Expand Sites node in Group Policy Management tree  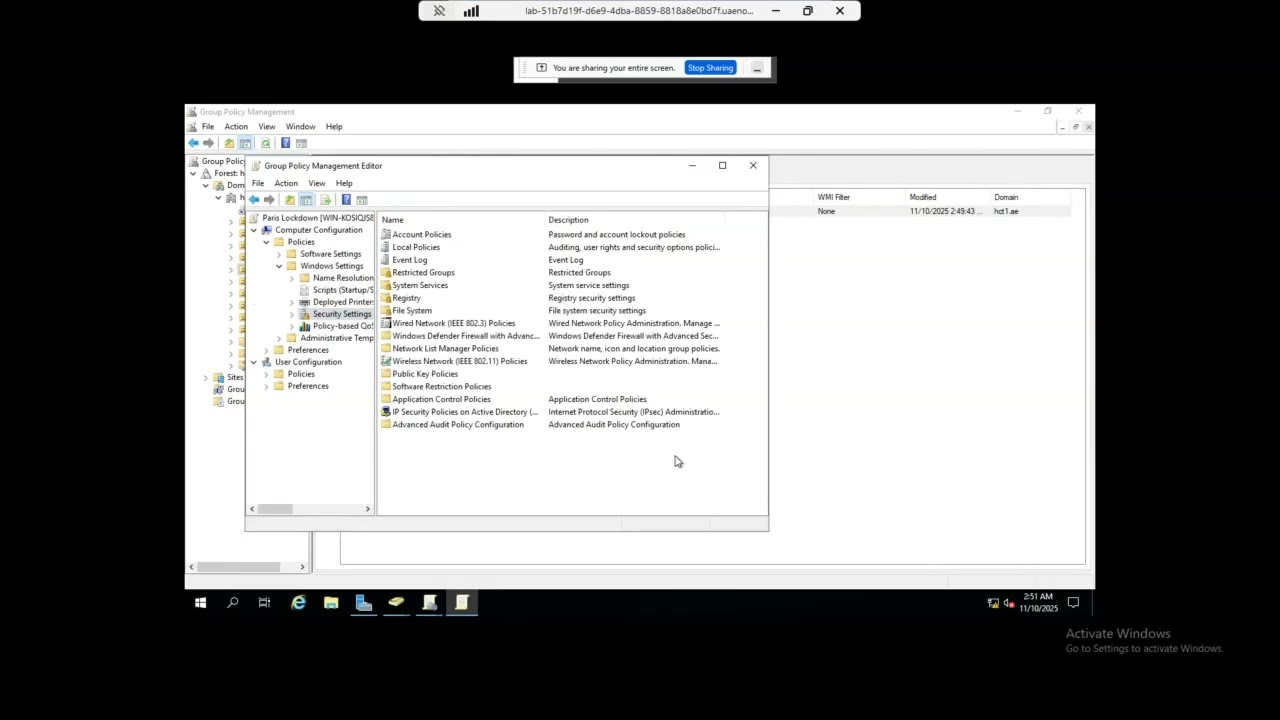206,378
